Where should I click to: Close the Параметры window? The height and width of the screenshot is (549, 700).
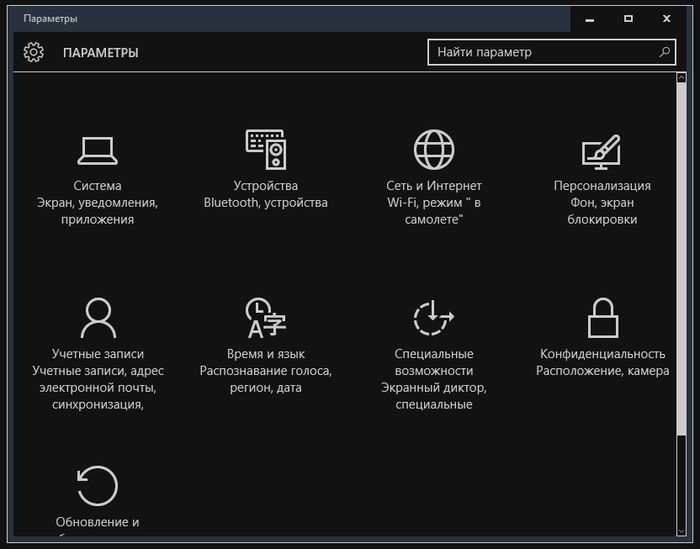(x=667, y=18)
